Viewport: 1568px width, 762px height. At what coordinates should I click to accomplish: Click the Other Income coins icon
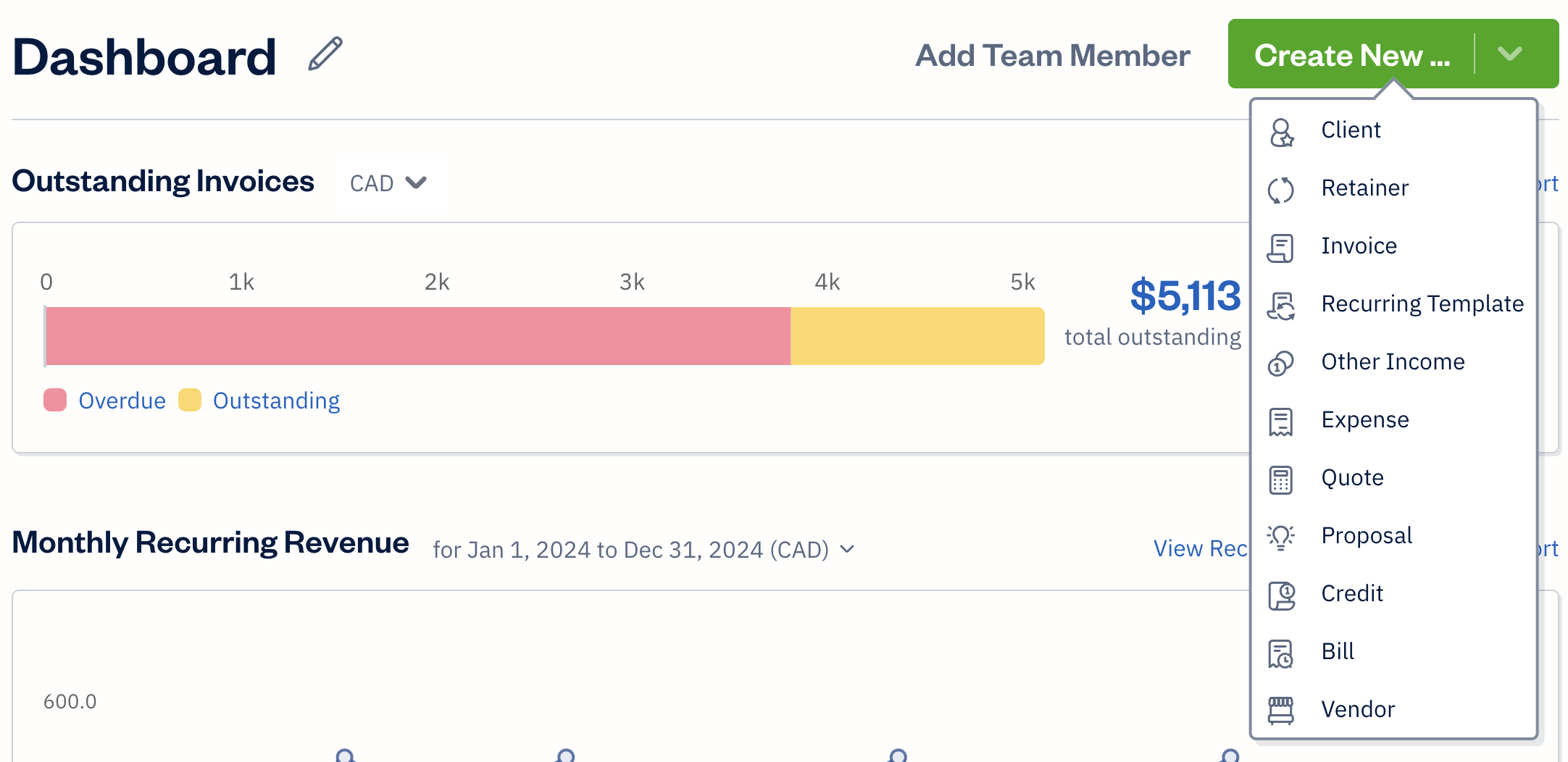(1280, 363)
